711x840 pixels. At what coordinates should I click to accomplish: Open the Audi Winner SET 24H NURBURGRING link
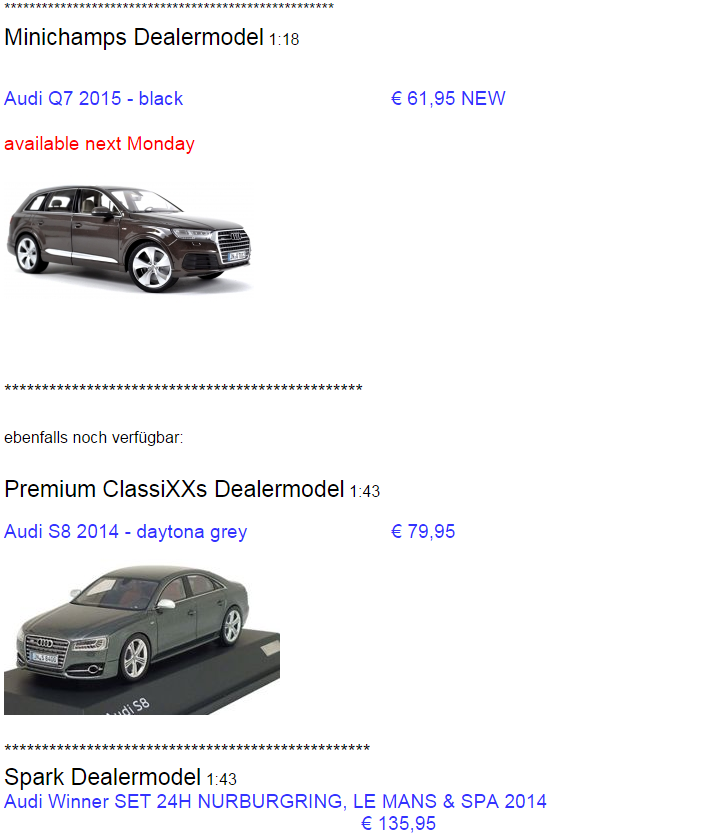coord(275,801)
